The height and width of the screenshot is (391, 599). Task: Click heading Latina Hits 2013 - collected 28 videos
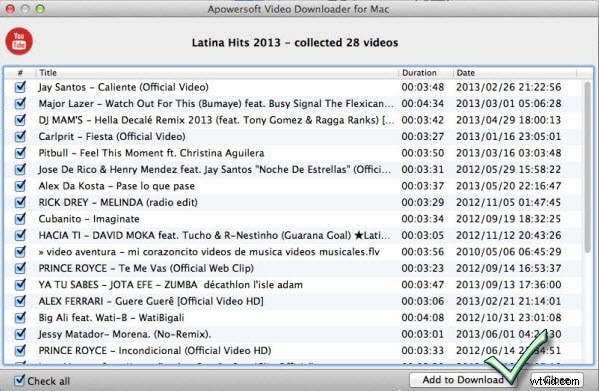pyautogui.click(x=295, y=42)
